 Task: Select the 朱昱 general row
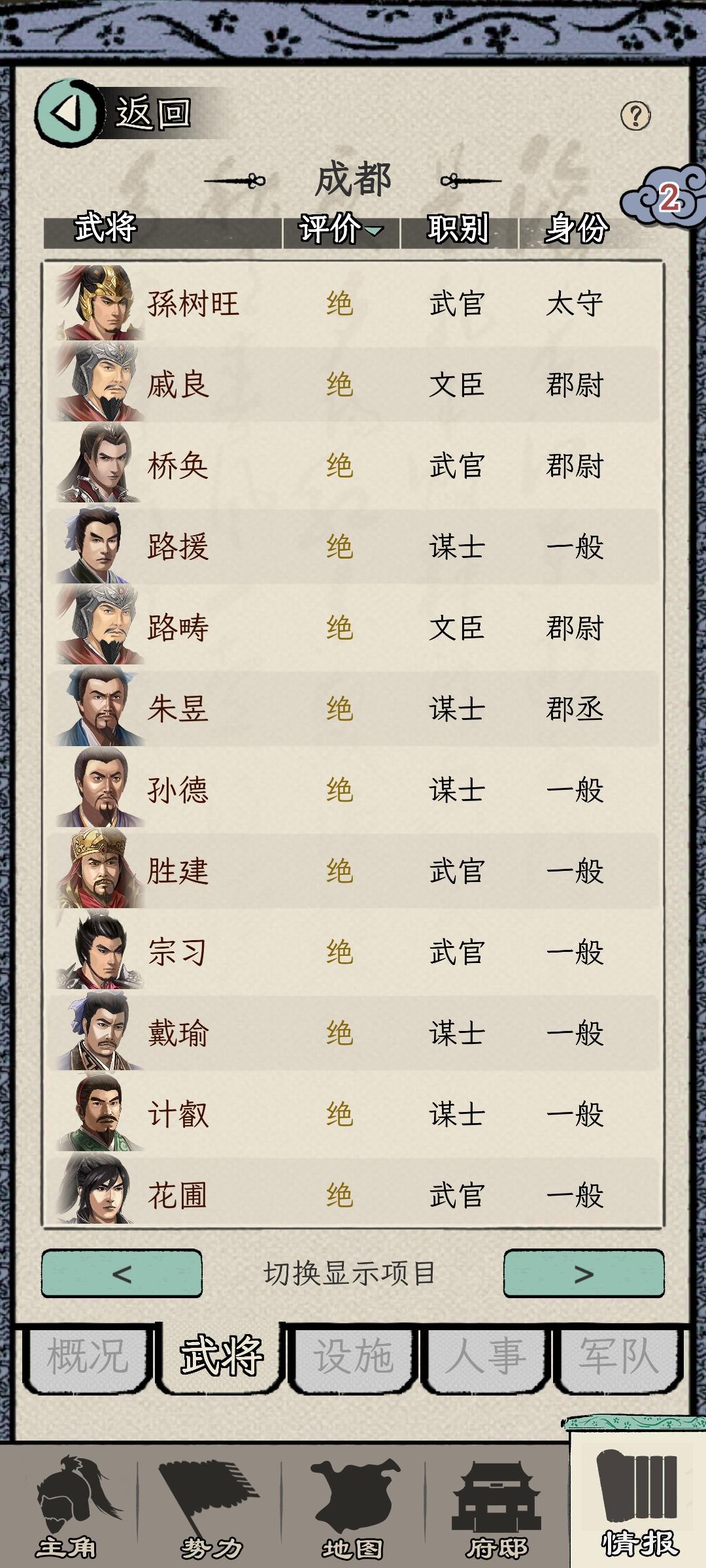coord(353,708)
